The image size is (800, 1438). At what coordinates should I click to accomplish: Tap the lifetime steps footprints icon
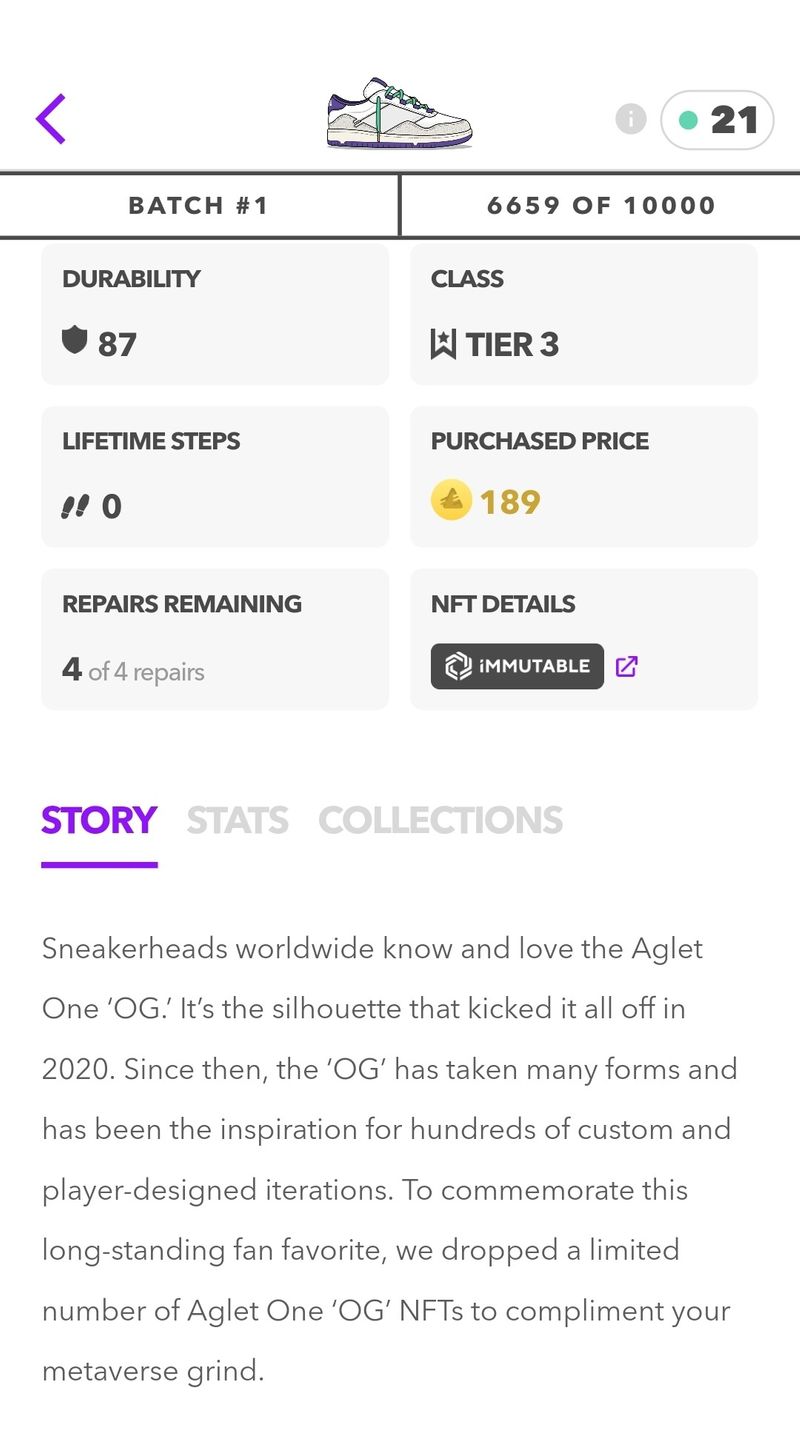[x=76, y=507]
